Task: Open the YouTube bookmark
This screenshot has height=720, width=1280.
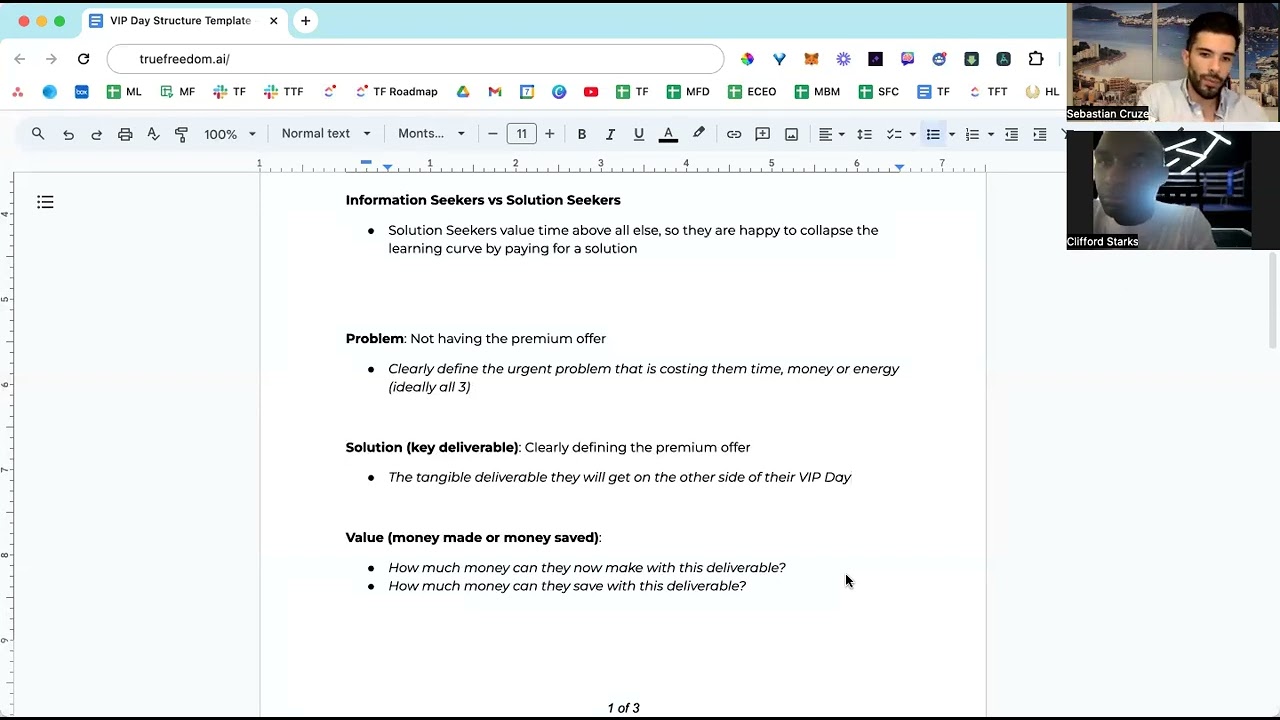Action: pyautogui.click(x=591, y=92)
